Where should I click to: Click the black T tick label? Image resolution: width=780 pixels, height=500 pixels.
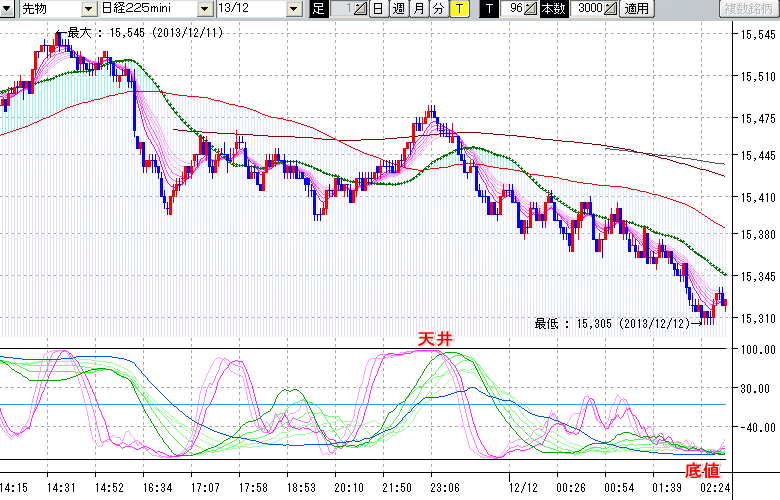pyautogui.click(x=488, y=9)
